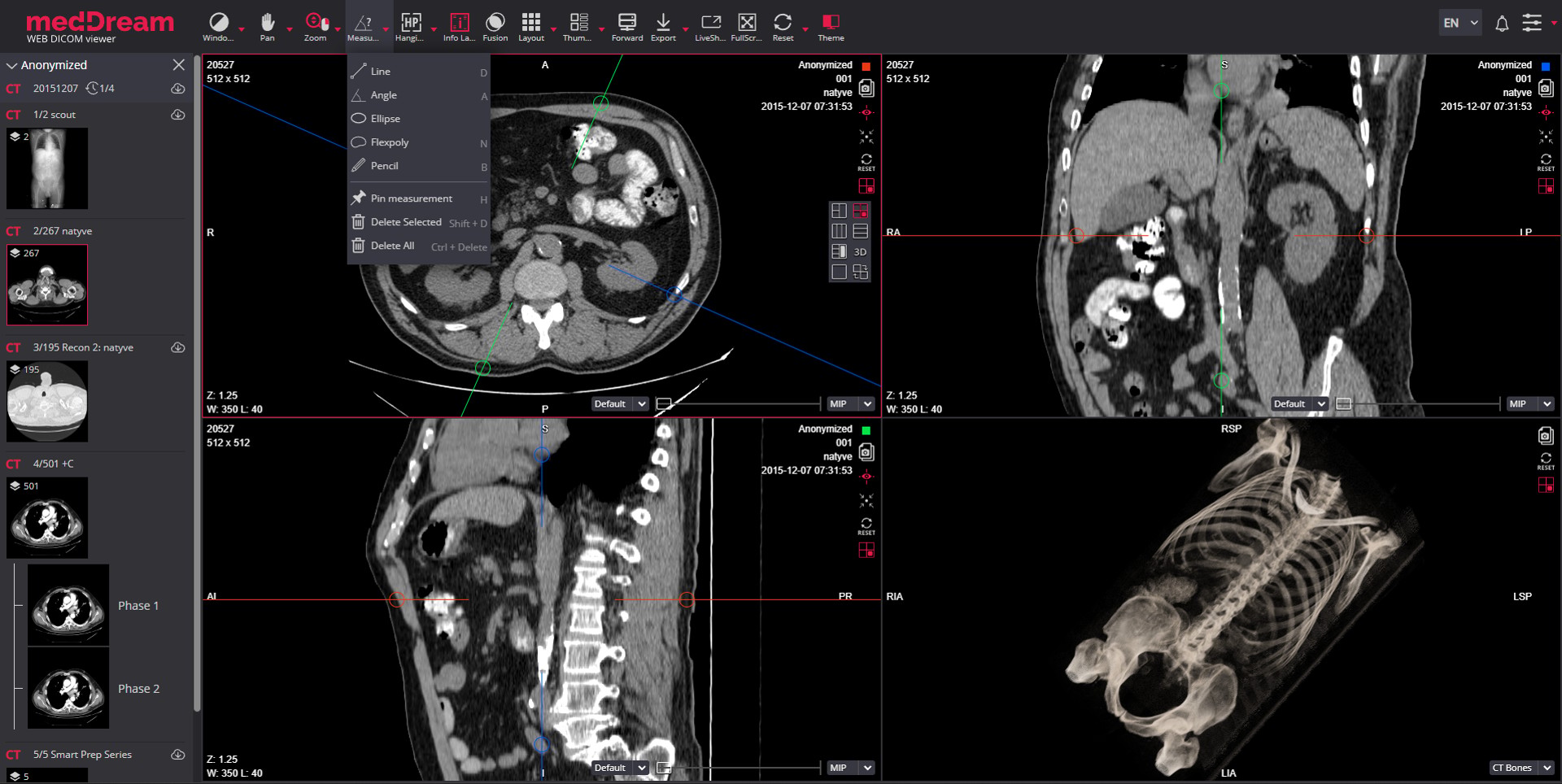Select the Windowing tool
Image resolution: width=1562 pixels, height=784 pixels.
click(x=218, y=26)
